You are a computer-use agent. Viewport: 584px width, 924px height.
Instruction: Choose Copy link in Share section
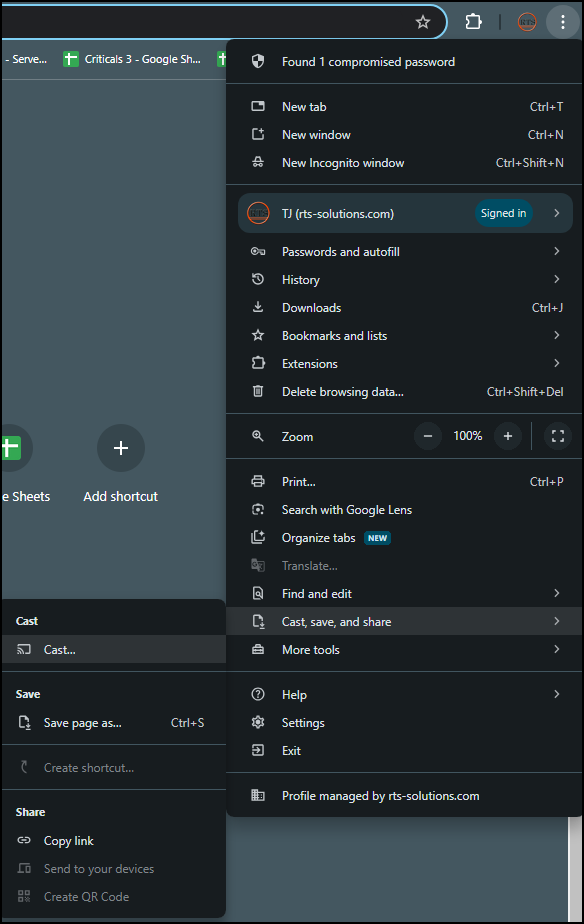(x=113, y=840)
